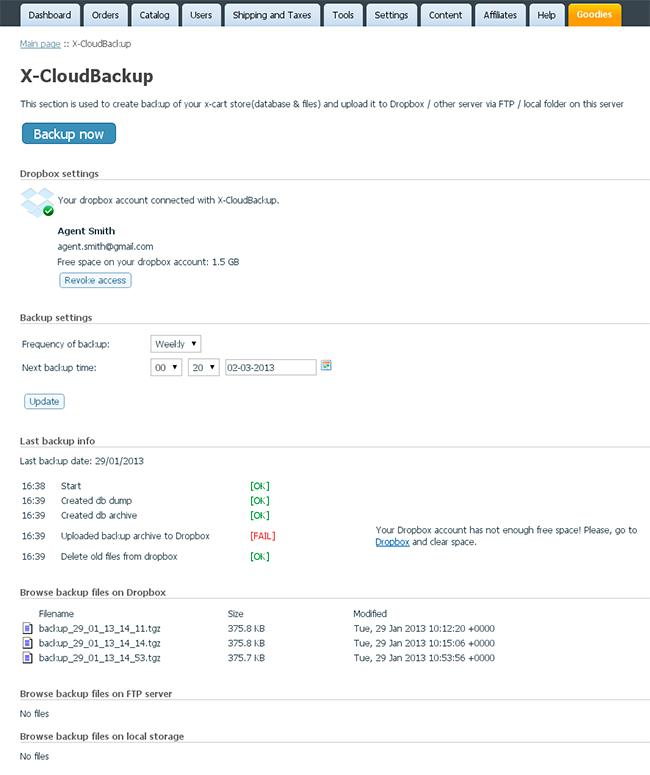Click [OK] for Delete old files from dropbox
Viewport: 650px width, 775px height.
pos(260,557)
